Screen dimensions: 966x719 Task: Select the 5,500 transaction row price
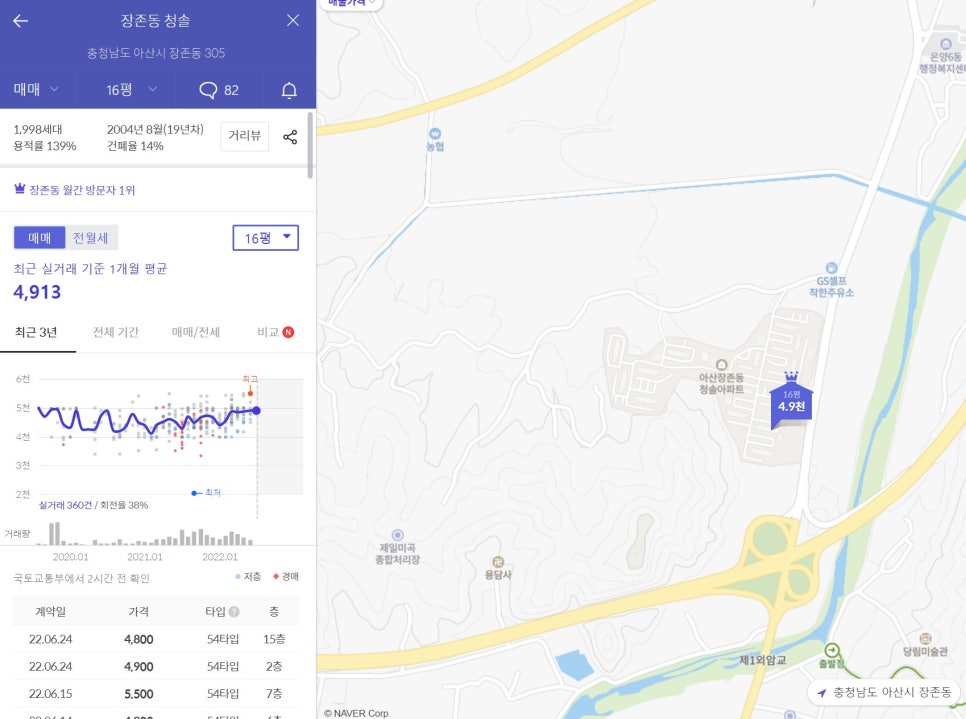139,694
